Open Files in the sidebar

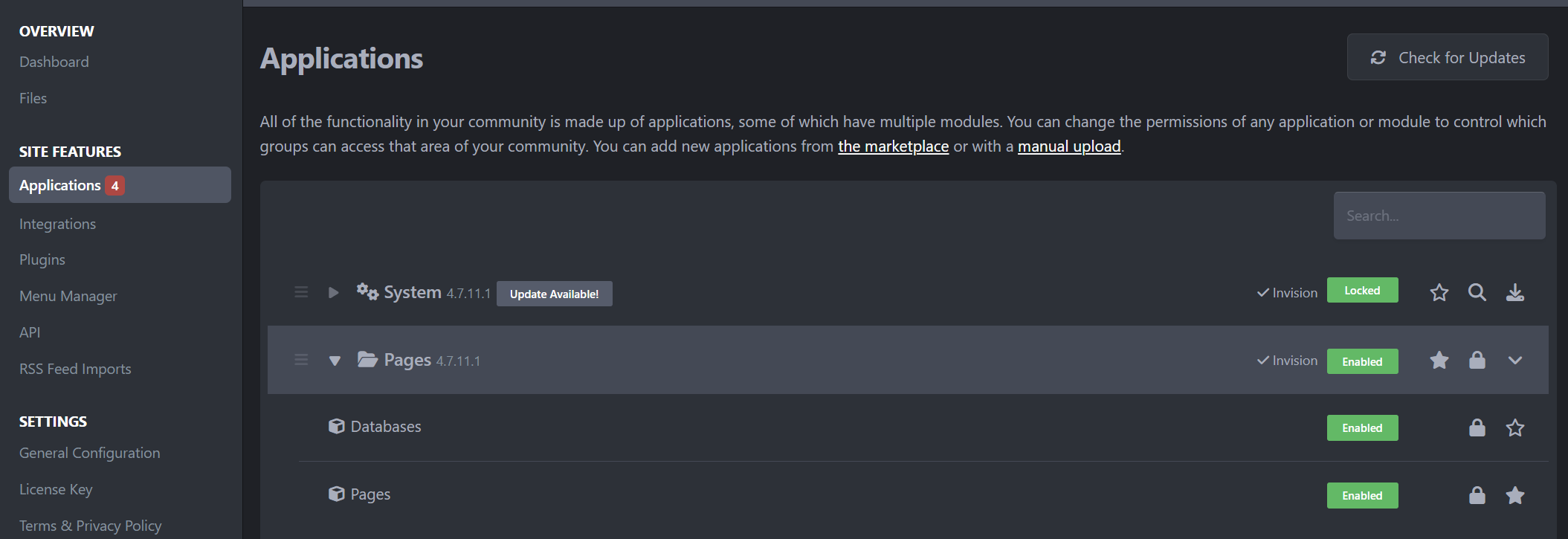tap(33, 98)
